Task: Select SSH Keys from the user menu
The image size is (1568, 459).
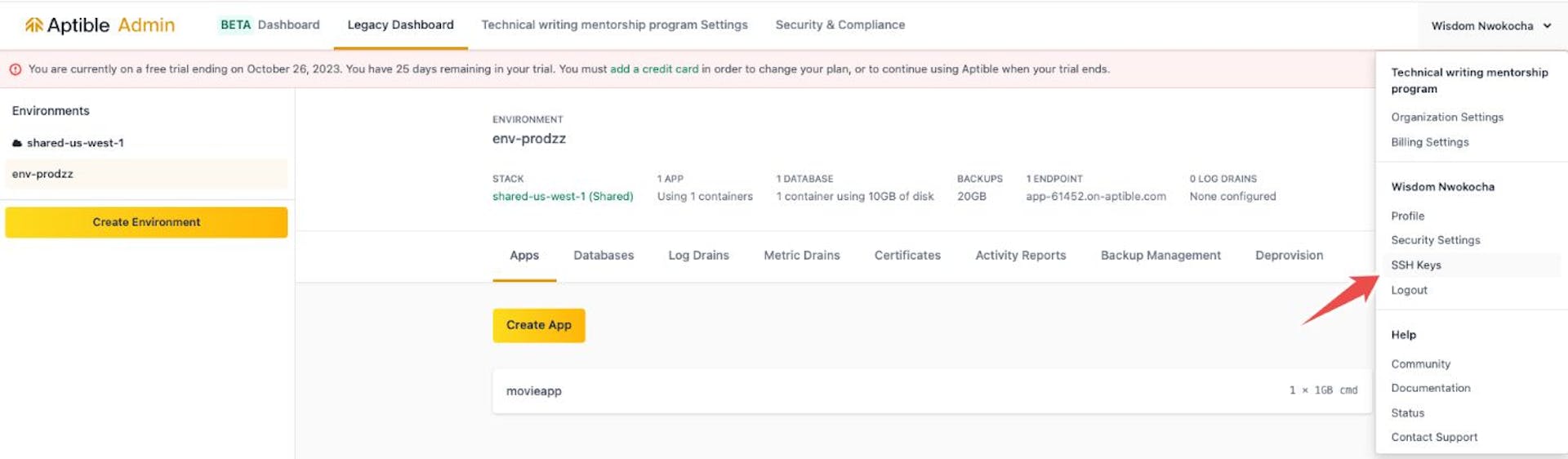Action: pos(1416,265)
